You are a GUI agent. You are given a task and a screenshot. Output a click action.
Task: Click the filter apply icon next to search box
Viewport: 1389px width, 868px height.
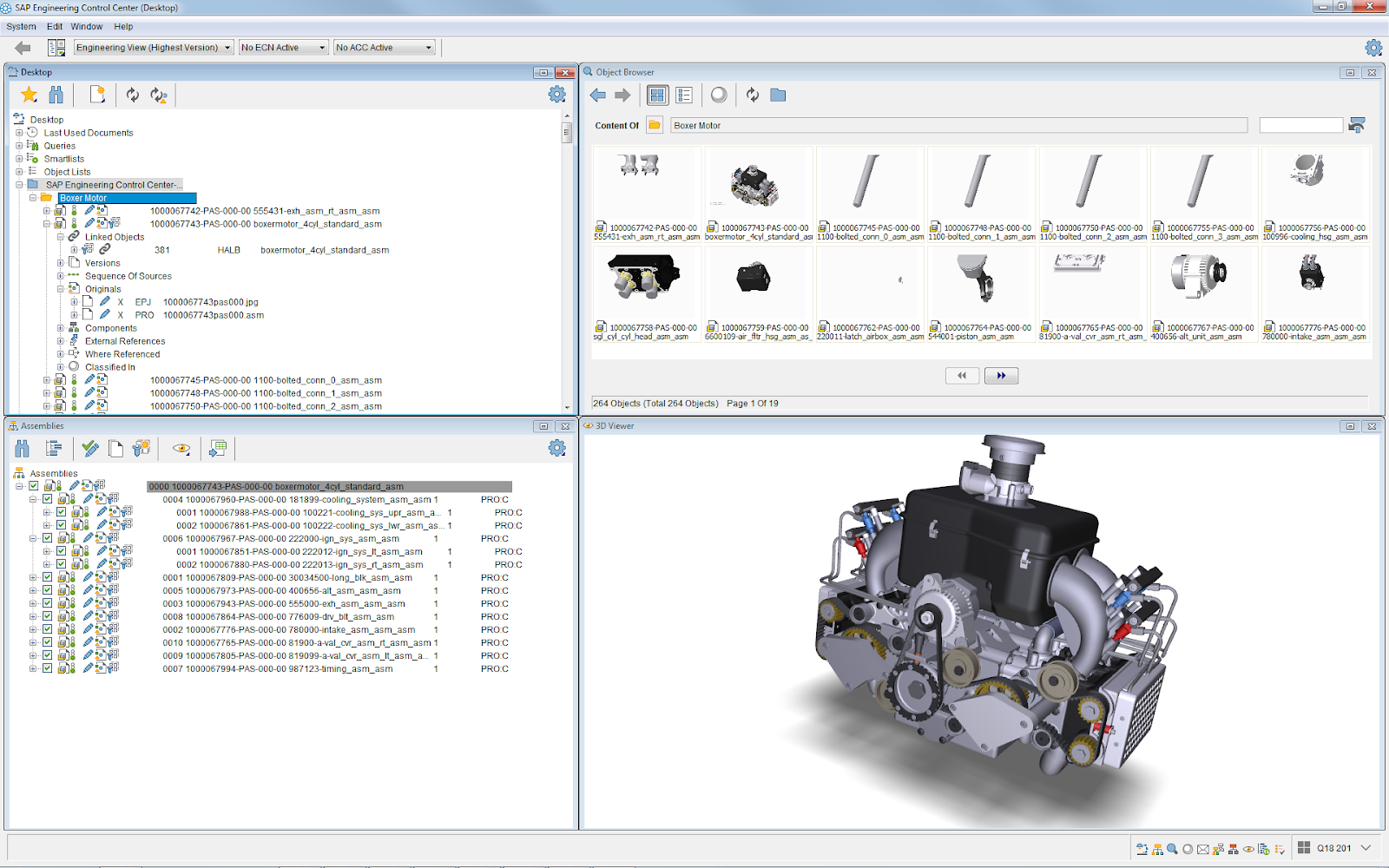tap(1357, 125)
